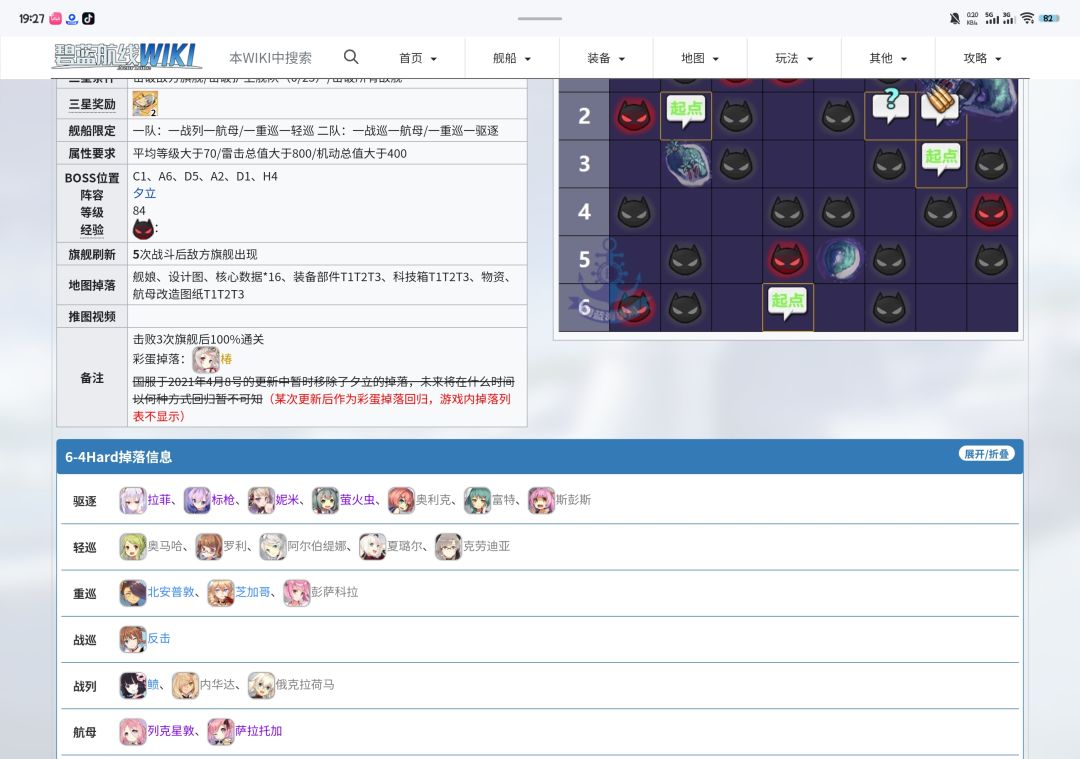Viewport: 1080px width, 759px height.
Task: Click the 6-4Hard掉落信息 panel header
Action: pyautogui.click(x=539, y=457)
